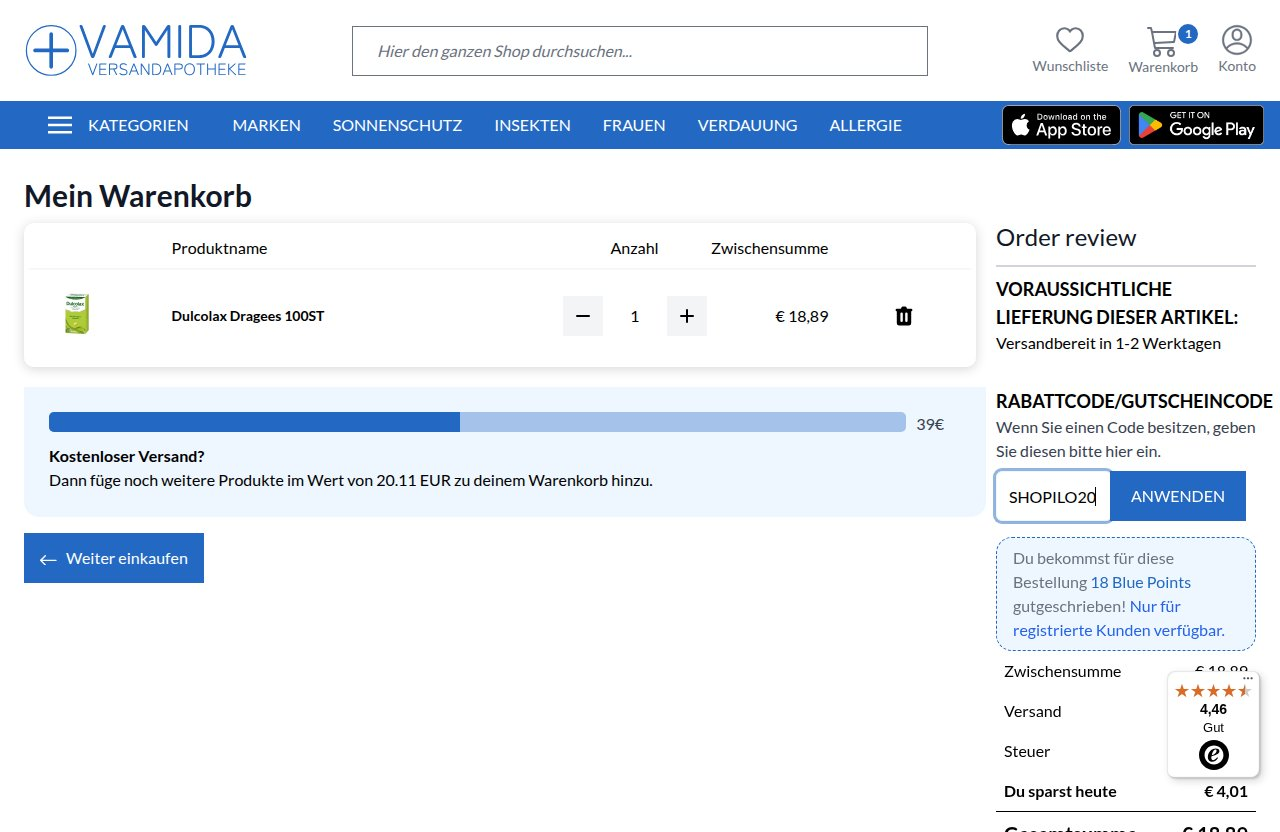This screenshot has height=832, width=1280.
Task: Click the Anwenden coupon button
Action: [x=1178, y=496]
